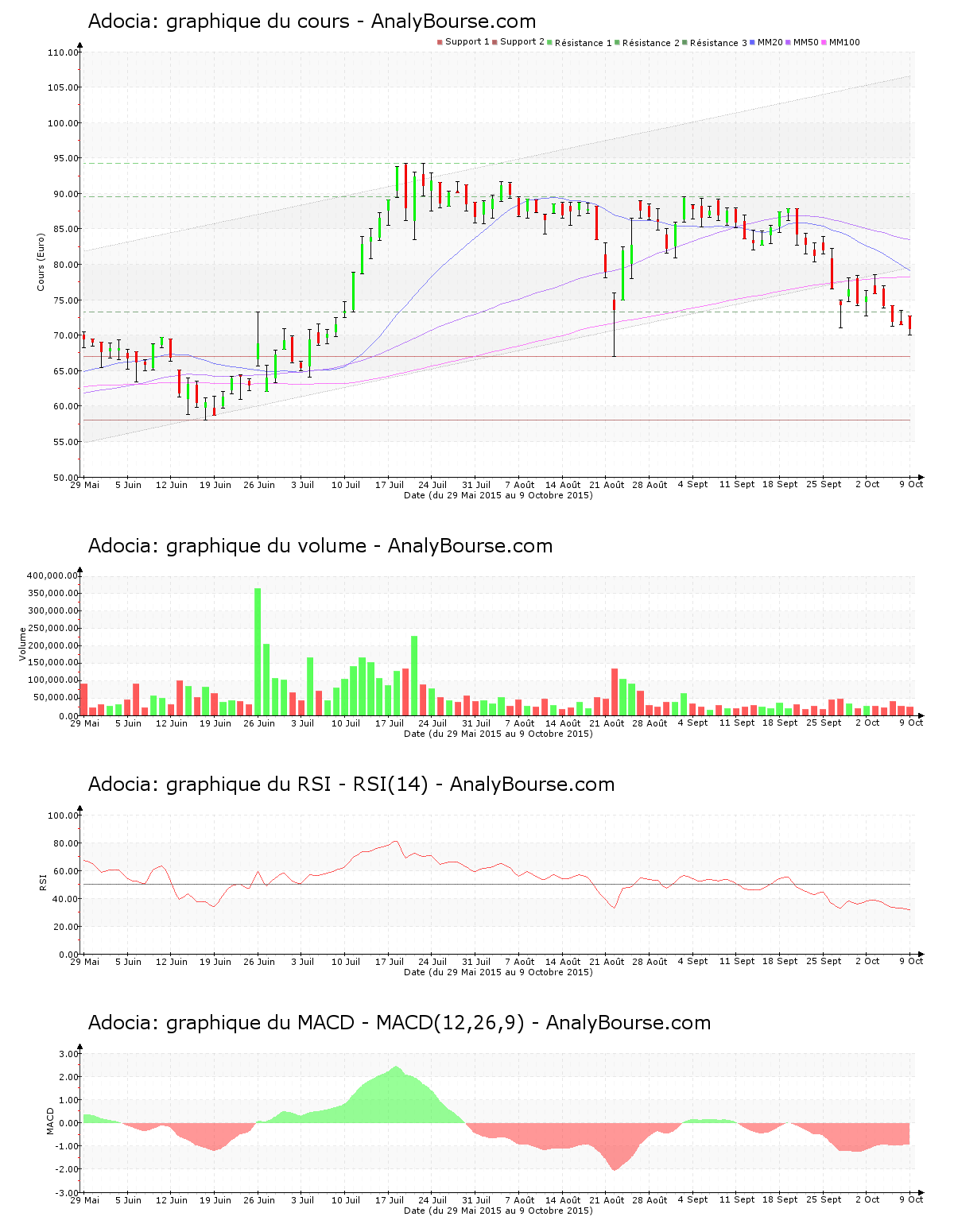Image resolution: width=954 pixels, height=1232 pixels.
Task: Click '26 Juin' date under volume chart
Action: click(x=259, y=723)
